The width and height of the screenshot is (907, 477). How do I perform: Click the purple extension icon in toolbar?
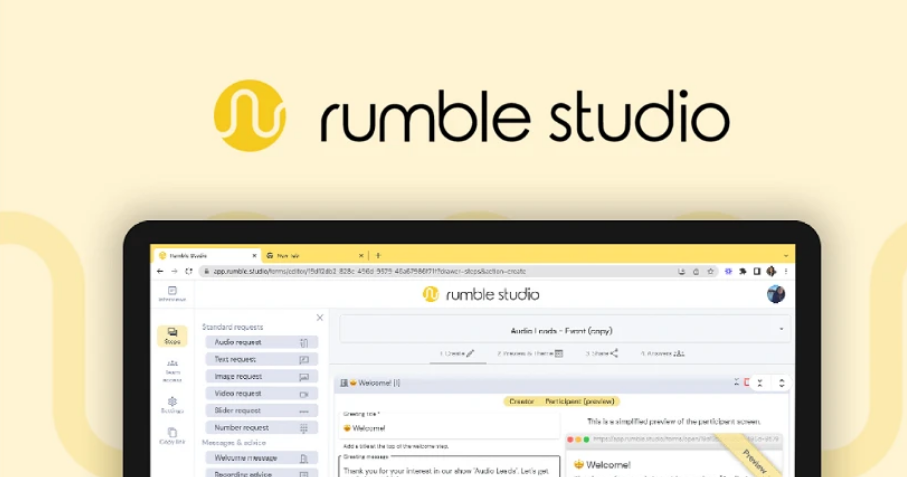[x=728, y=271]
